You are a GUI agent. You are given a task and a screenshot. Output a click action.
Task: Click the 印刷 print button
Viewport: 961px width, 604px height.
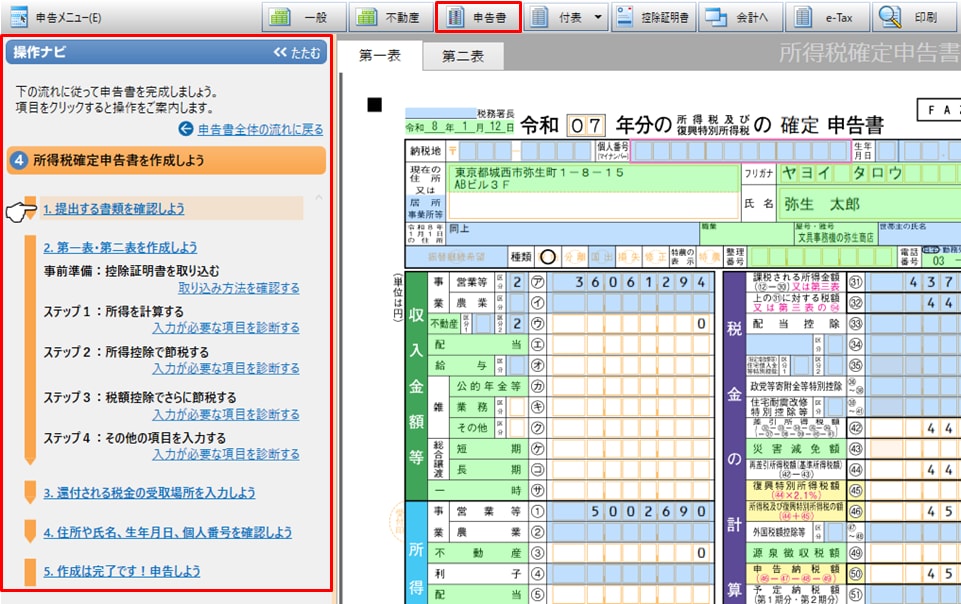tap(913, 17)
